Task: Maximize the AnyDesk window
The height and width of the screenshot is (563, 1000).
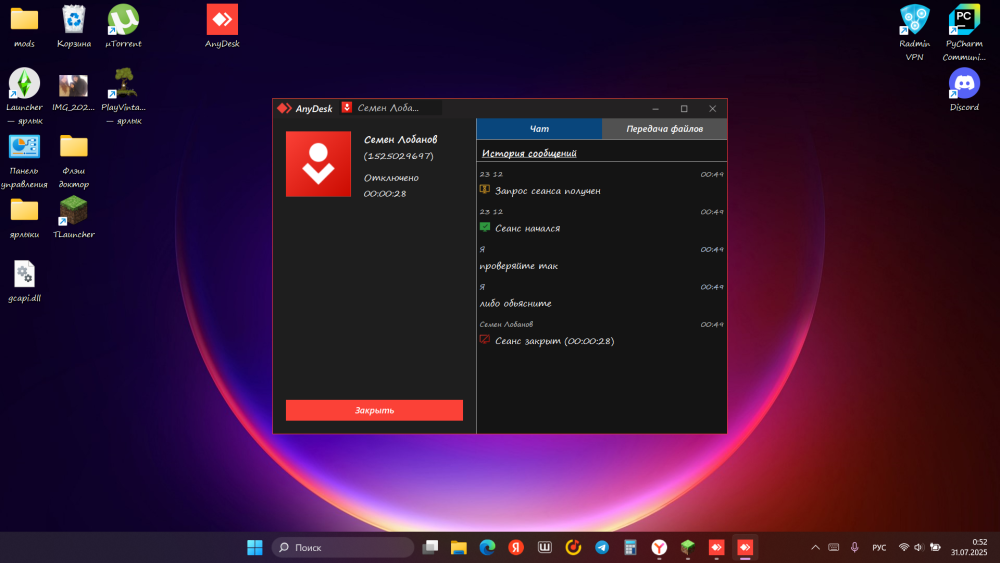Action: pos(684,108)
